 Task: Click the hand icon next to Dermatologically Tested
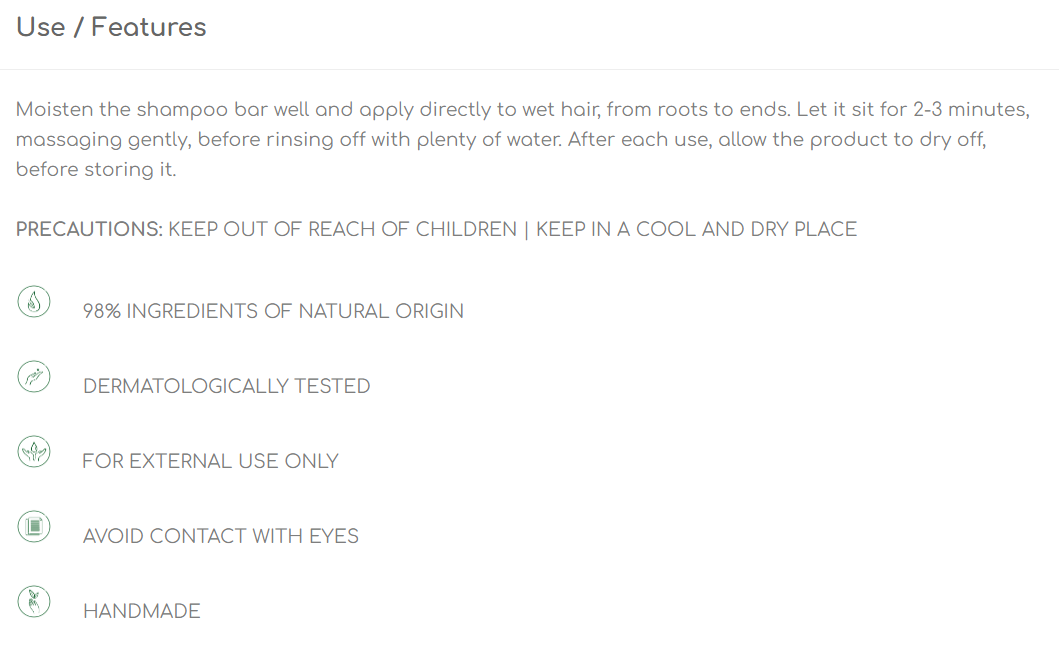click(x=34, y=377)
